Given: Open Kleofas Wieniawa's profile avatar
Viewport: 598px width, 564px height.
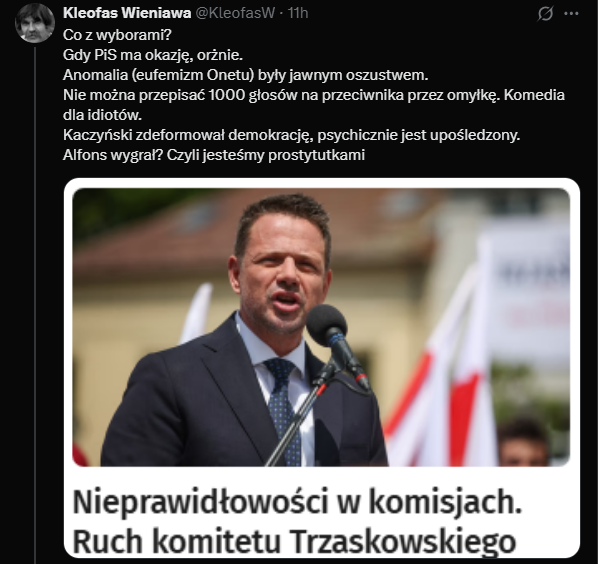Looking at the screenshot, I should pyautogui.click(x=35, y=23).
